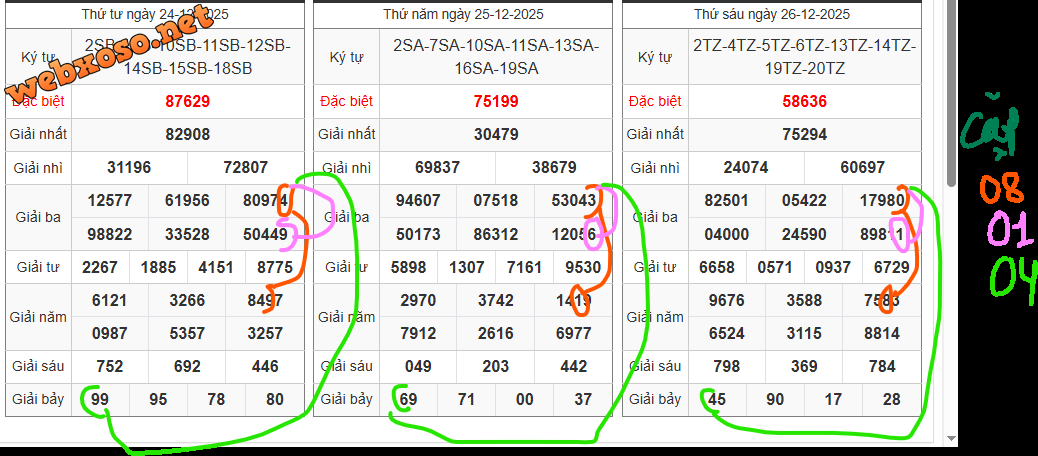Viewport: 1038px width, 456px height.
Task: Click the green-circled 99 in Giải bảy
Action: 100,399
